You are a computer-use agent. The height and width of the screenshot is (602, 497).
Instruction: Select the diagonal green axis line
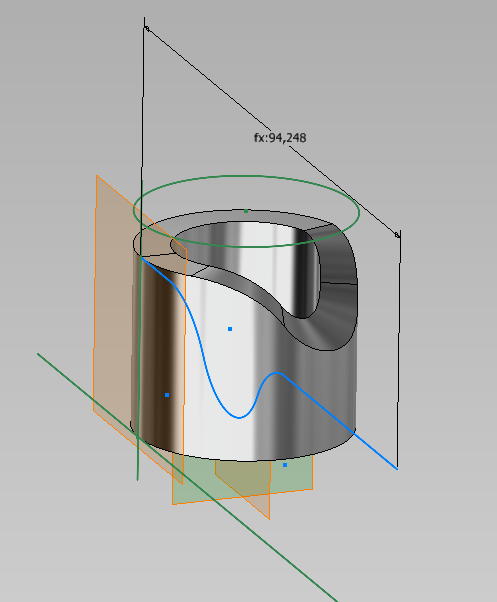[x=187, y=478]
